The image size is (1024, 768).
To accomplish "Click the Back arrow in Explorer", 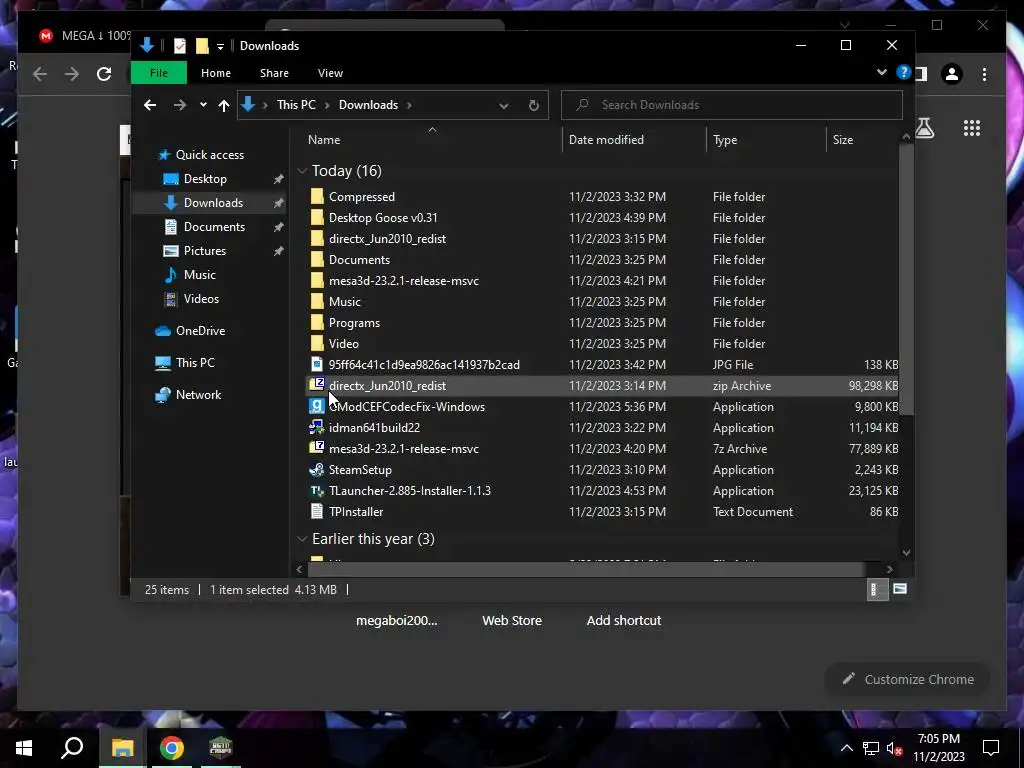I will (150, 105).
